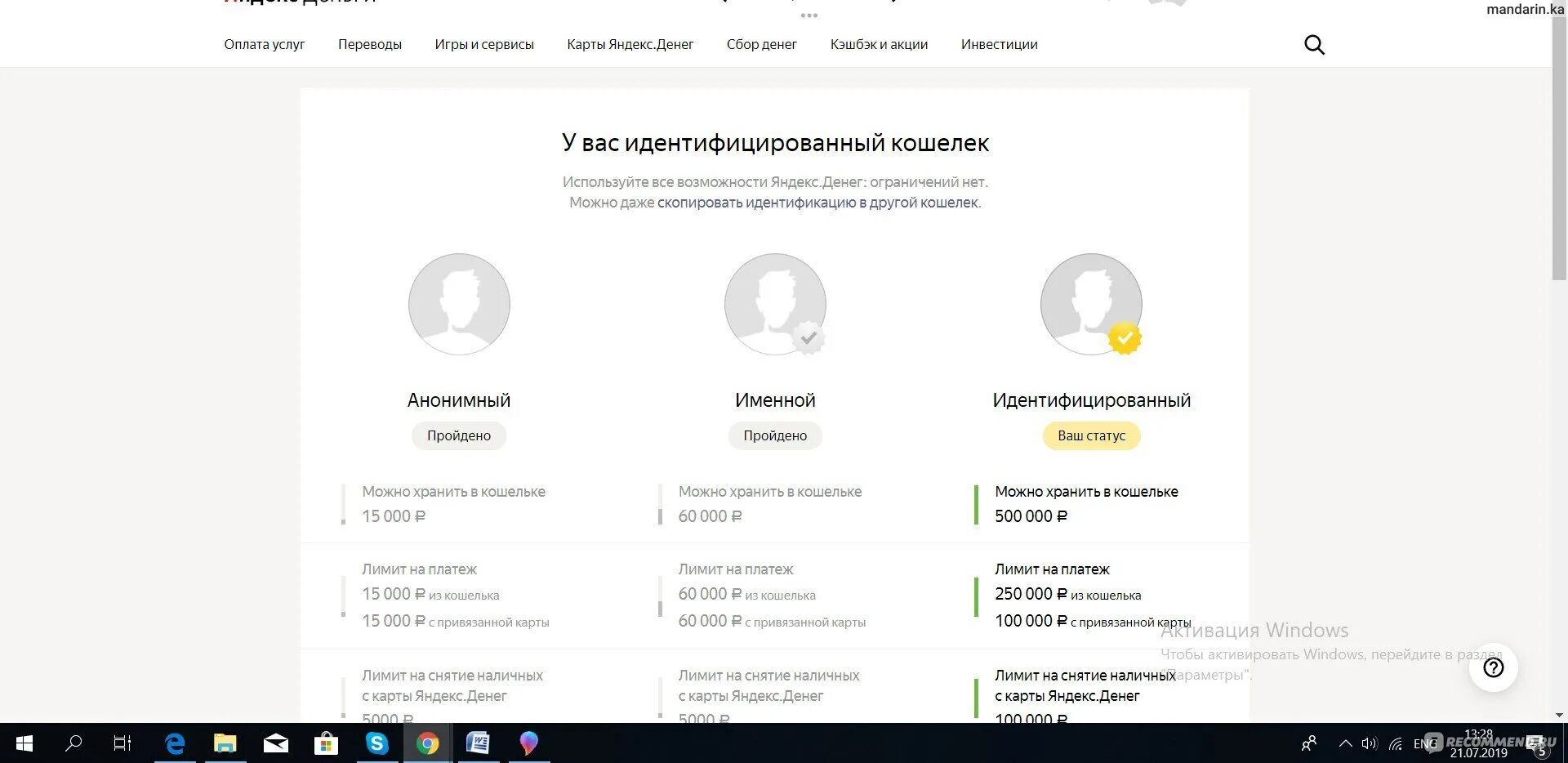Open the Windows Start menu
1568x763 pixels.
(24, 743)
